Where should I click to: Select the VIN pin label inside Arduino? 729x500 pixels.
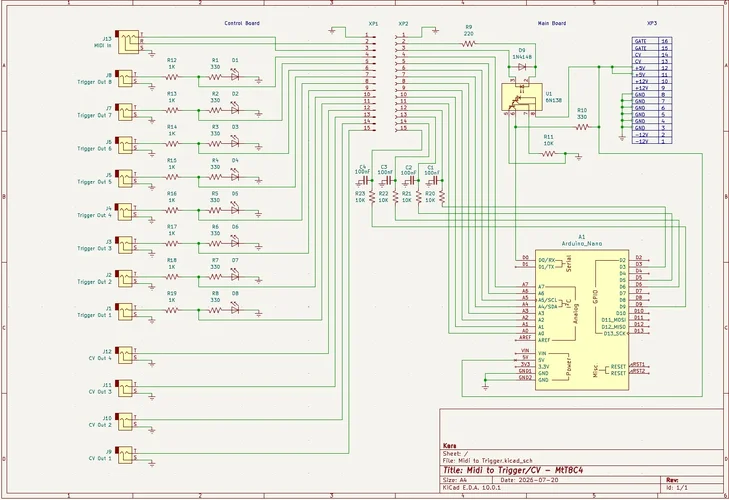click(542, 353)
